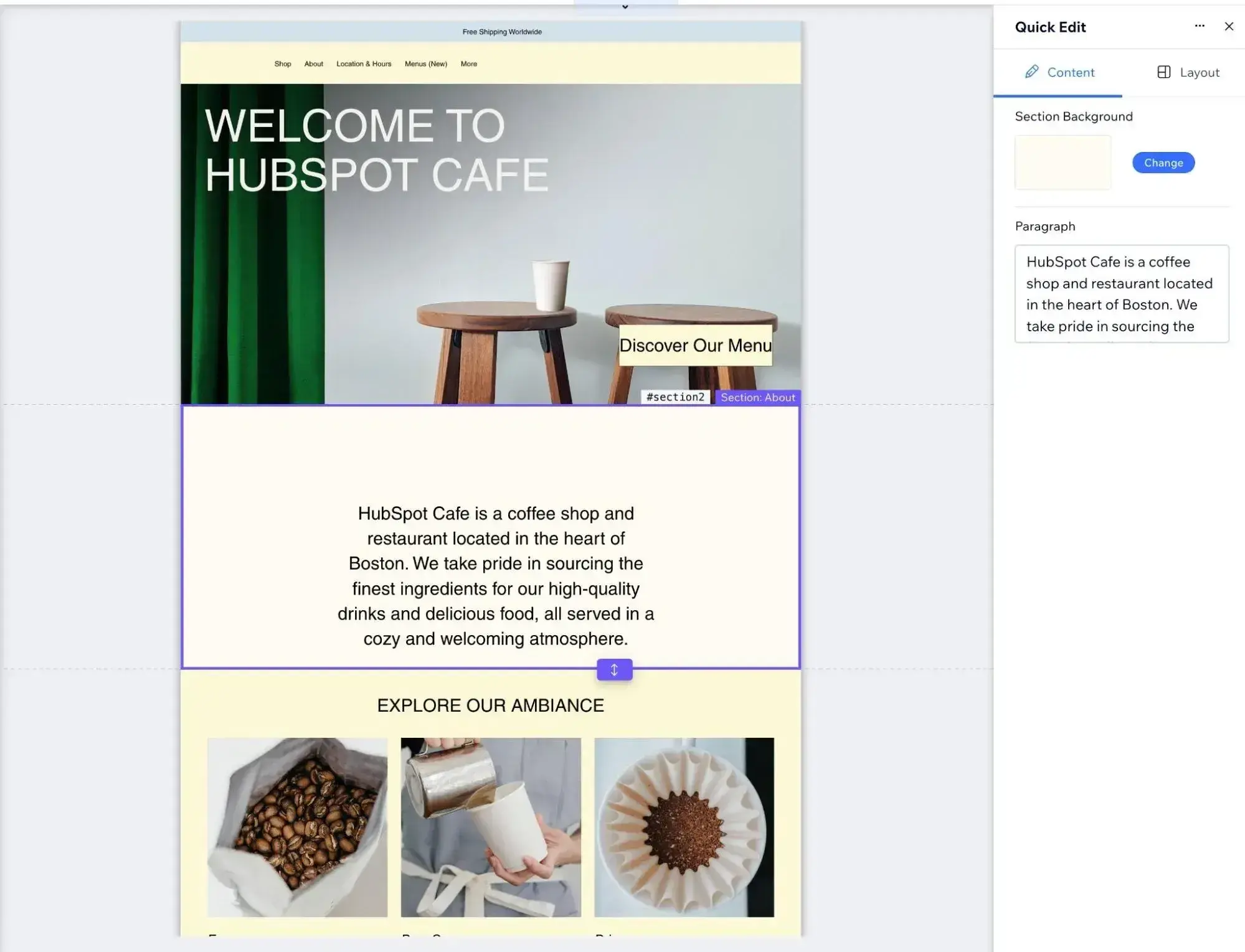Open the Location & Hours link
Image resolution: width=1245 pixels, height=952 pixels.
pos(363,64)
